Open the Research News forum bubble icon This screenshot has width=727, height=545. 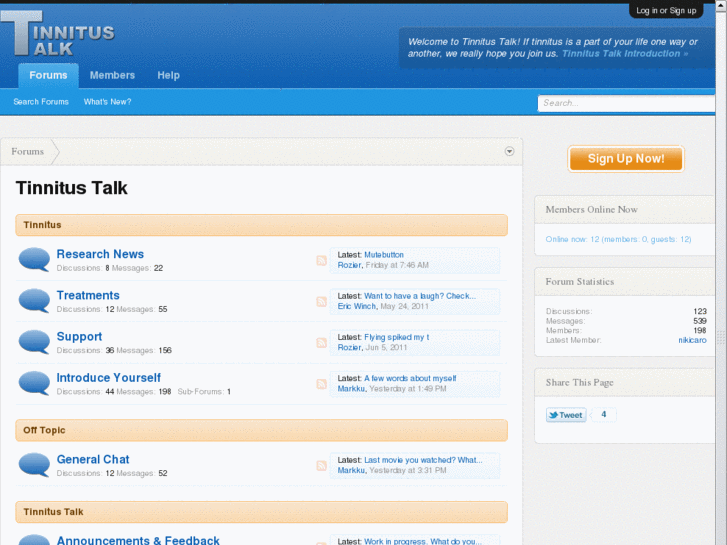34,259
